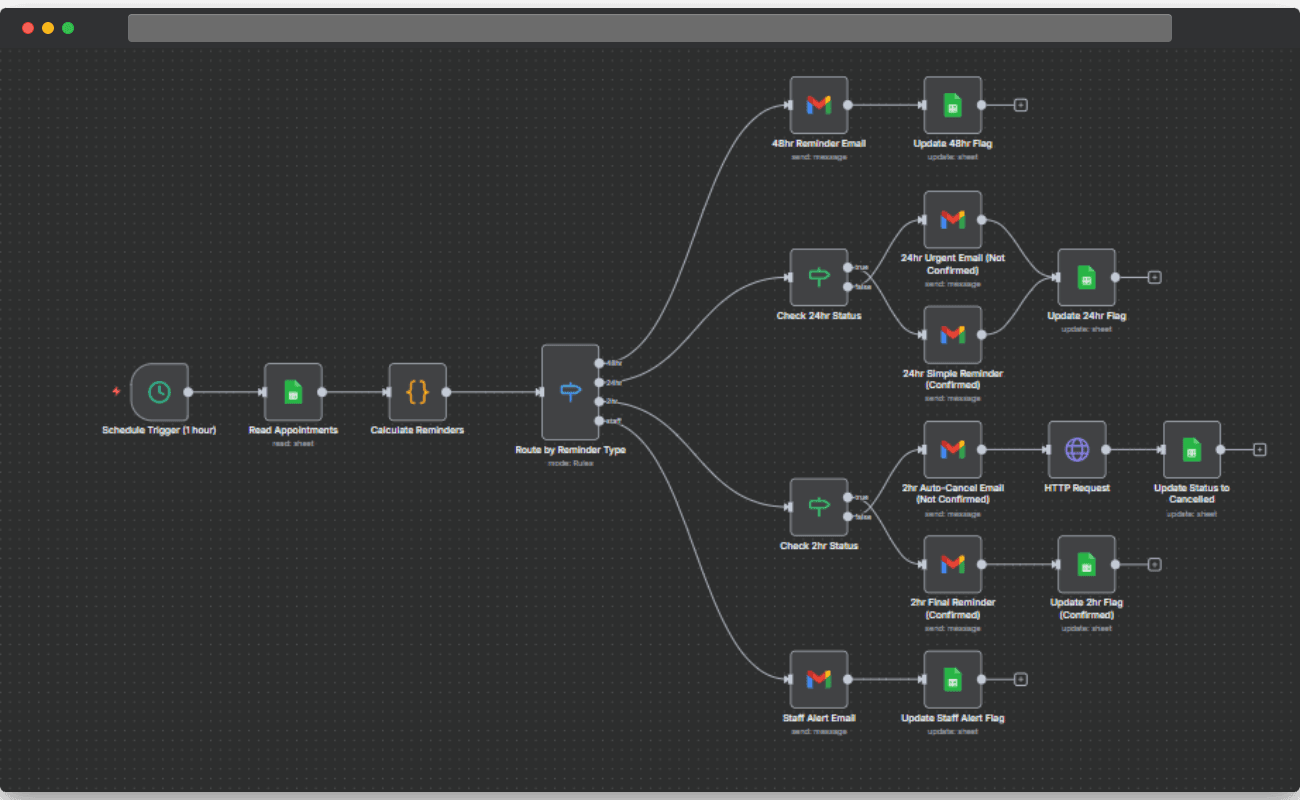The image size is (1300, 800).
Task: Click the 2hr output branch label
Action: coord(610,401)
